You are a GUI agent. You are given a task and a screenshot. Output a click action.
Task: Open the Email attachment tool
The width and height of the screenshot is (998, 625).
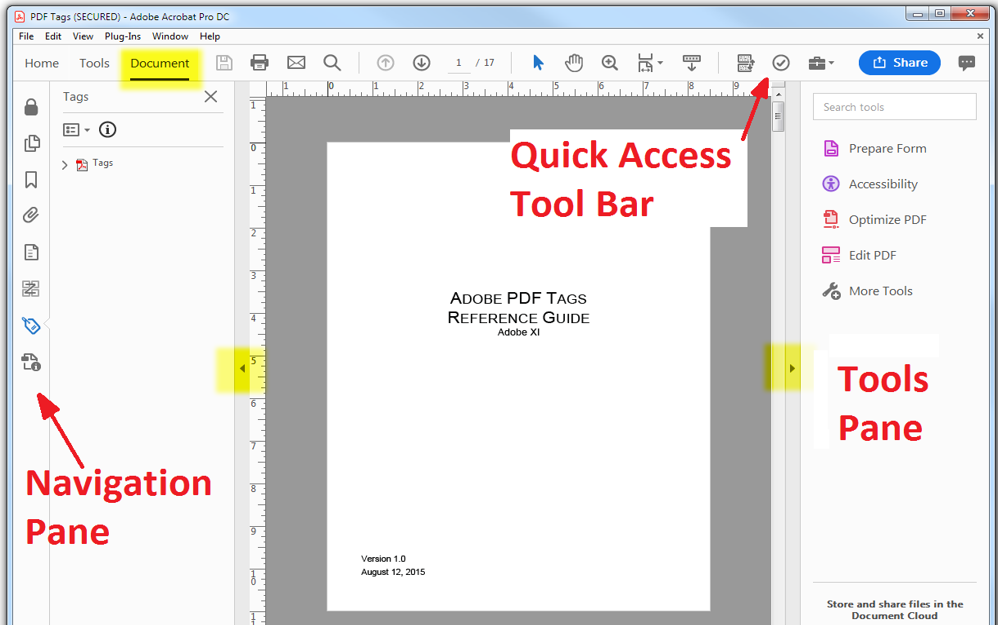[296, 62]
